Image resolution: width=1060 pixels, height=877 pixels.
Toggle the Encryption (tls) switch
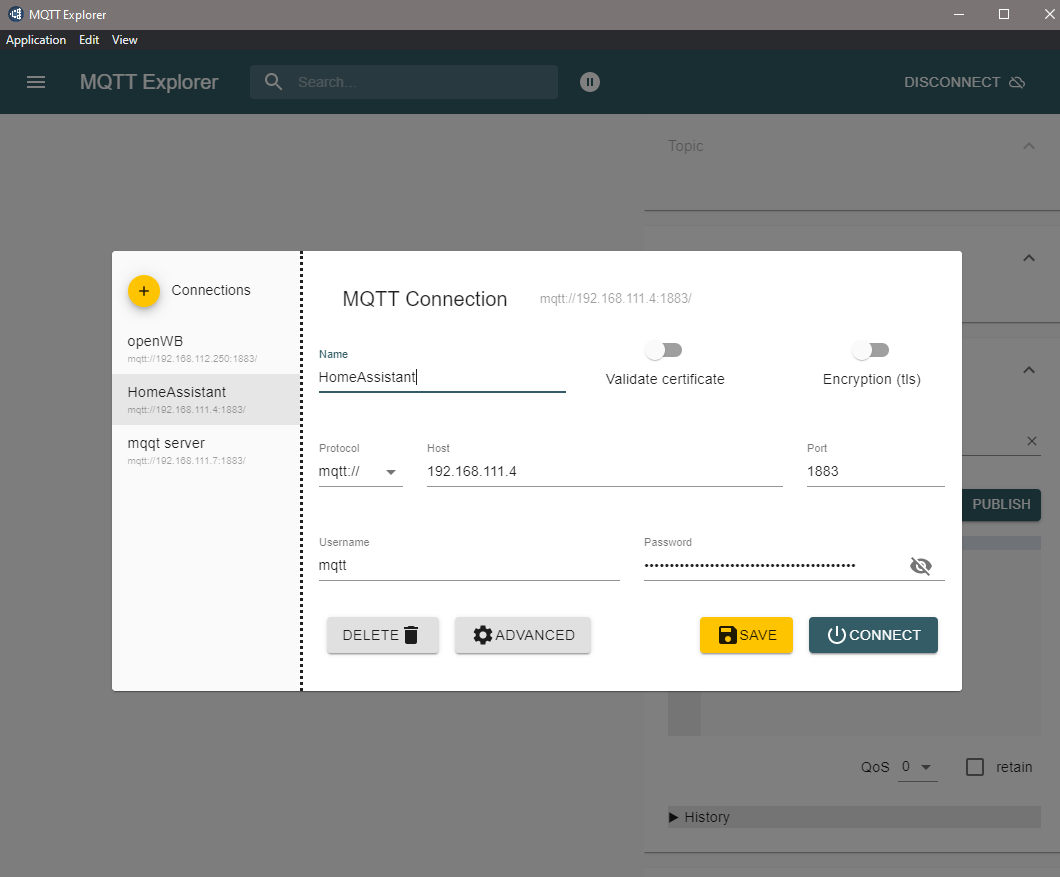[871, 350]
